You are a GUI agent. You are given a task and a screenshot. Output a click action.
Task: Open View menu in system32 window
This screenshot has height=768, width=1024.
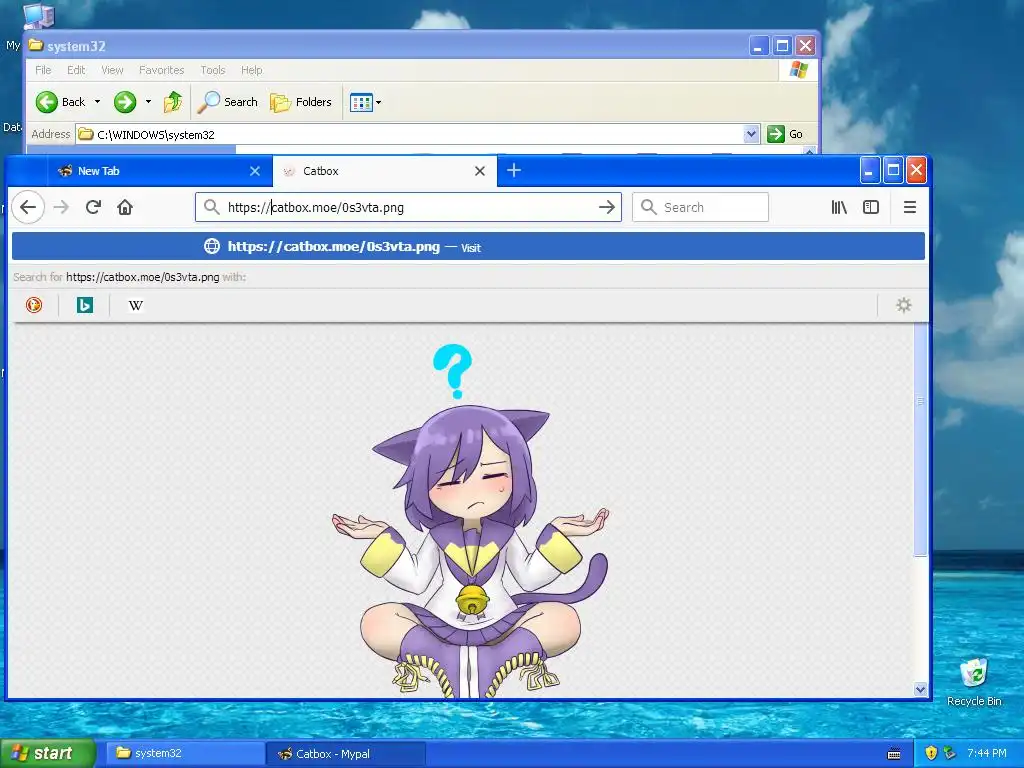pos(112,70)
